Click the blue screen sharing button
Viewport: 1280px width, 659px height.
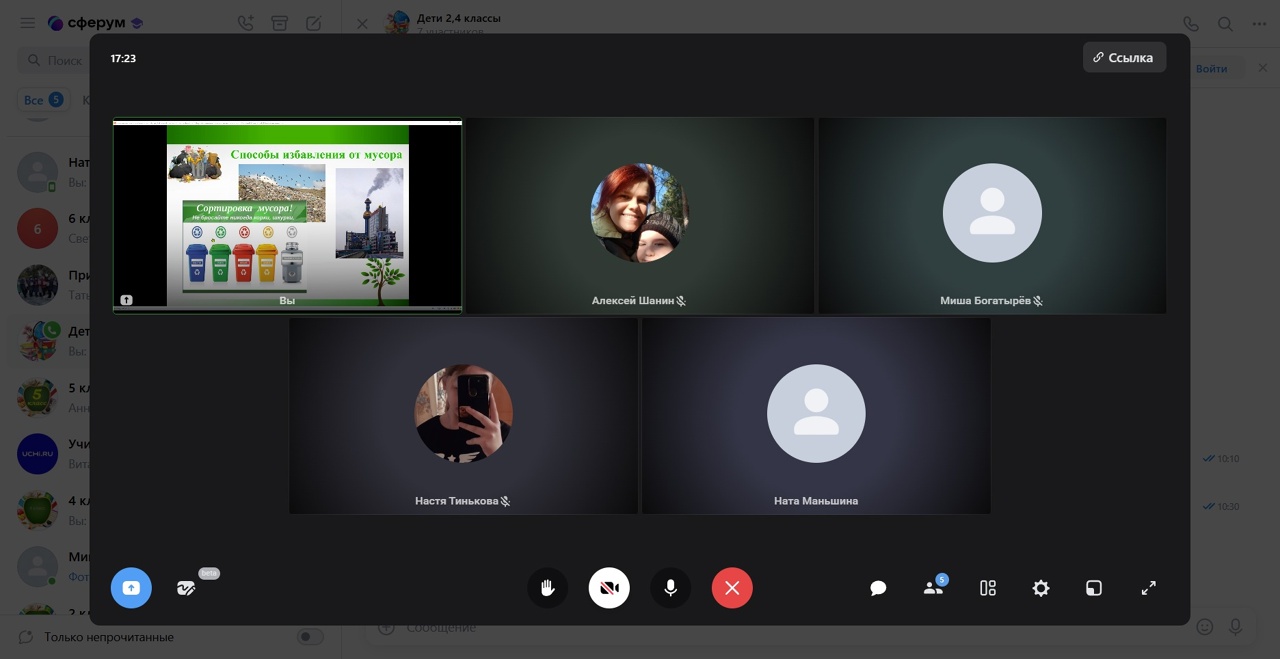coord(131,588)
